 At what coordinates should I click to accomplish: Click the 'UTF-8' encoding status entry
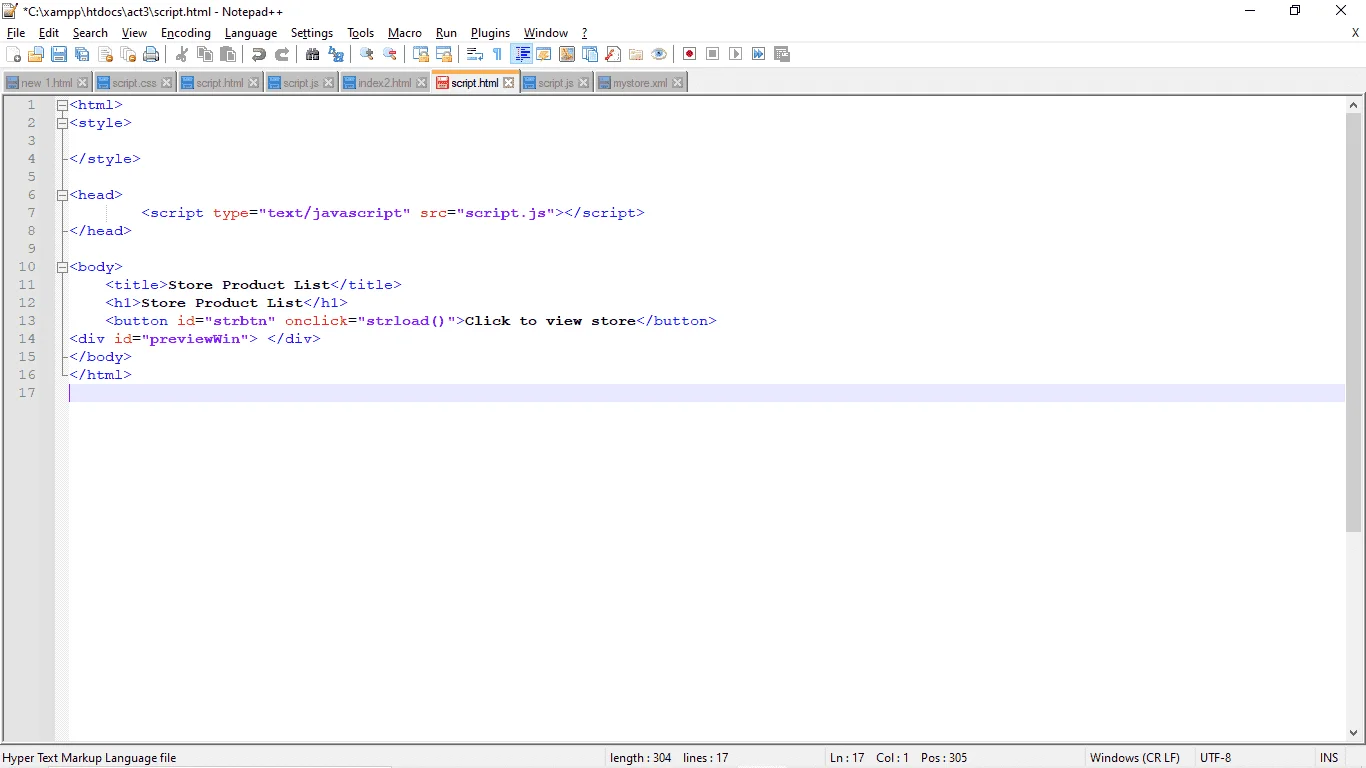point(1216,758)
